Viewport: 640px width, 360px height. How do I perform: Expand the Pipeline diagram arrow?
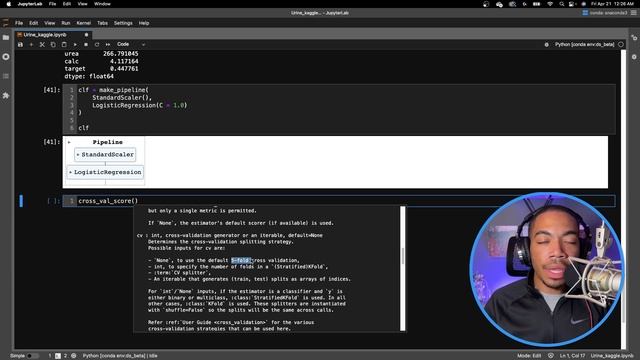(69, 142)
